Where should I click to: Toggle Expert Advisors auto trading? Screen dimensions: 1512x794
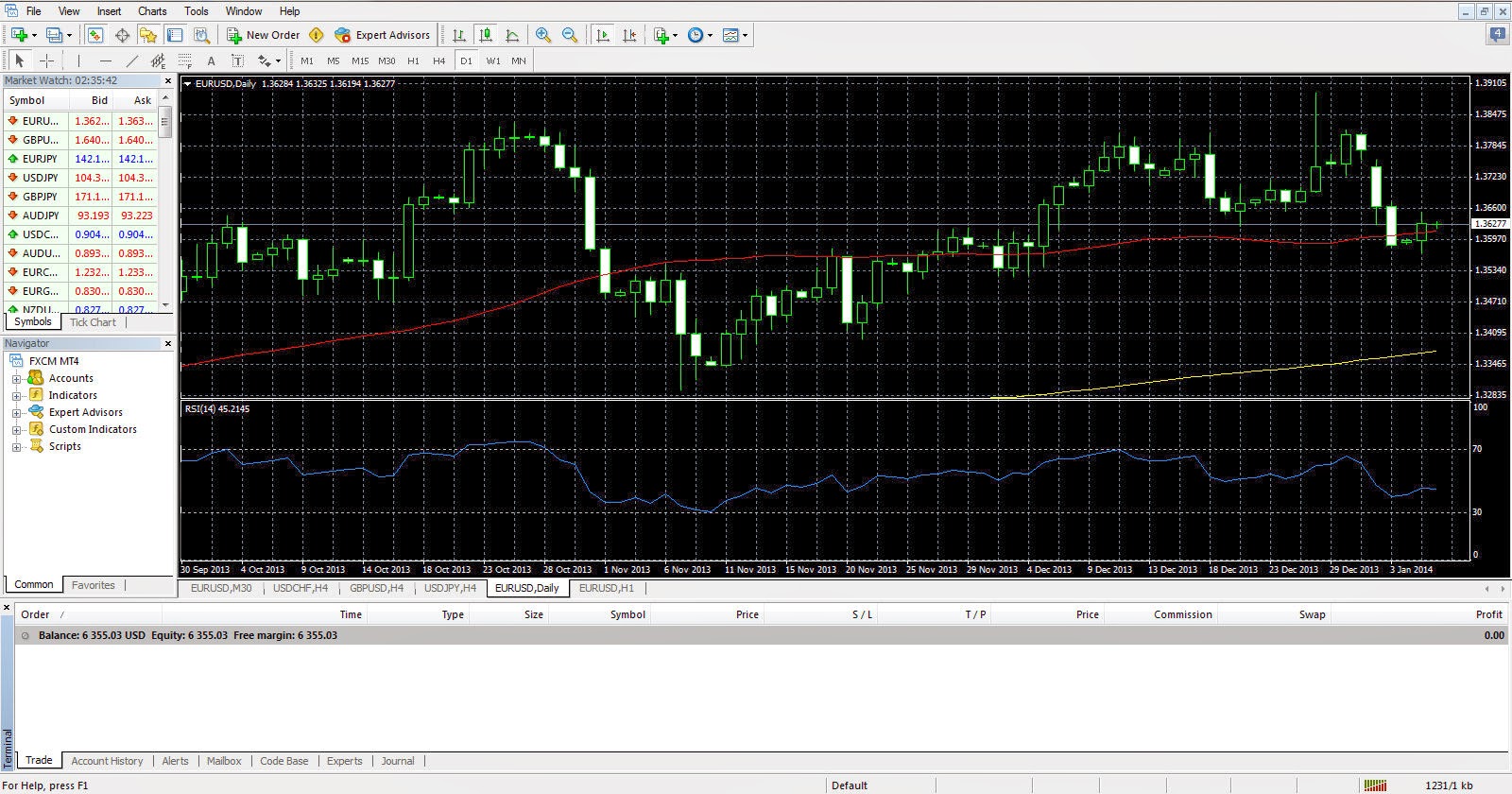383,35
